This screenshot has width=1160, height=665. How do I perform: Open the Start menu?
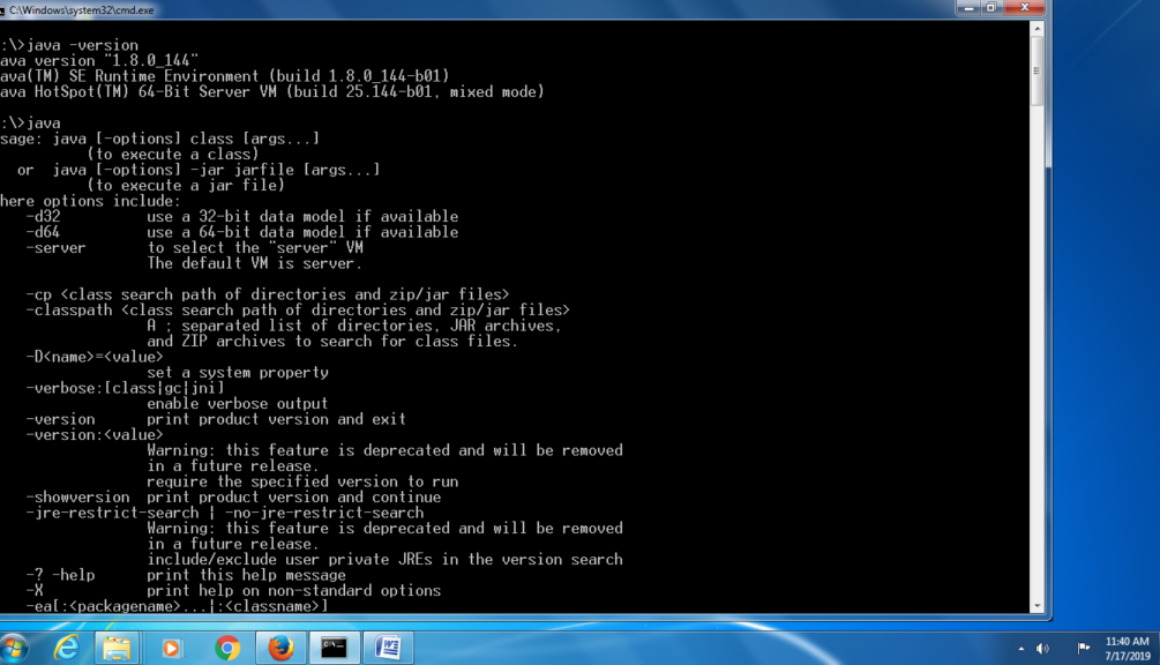(12, 647)
